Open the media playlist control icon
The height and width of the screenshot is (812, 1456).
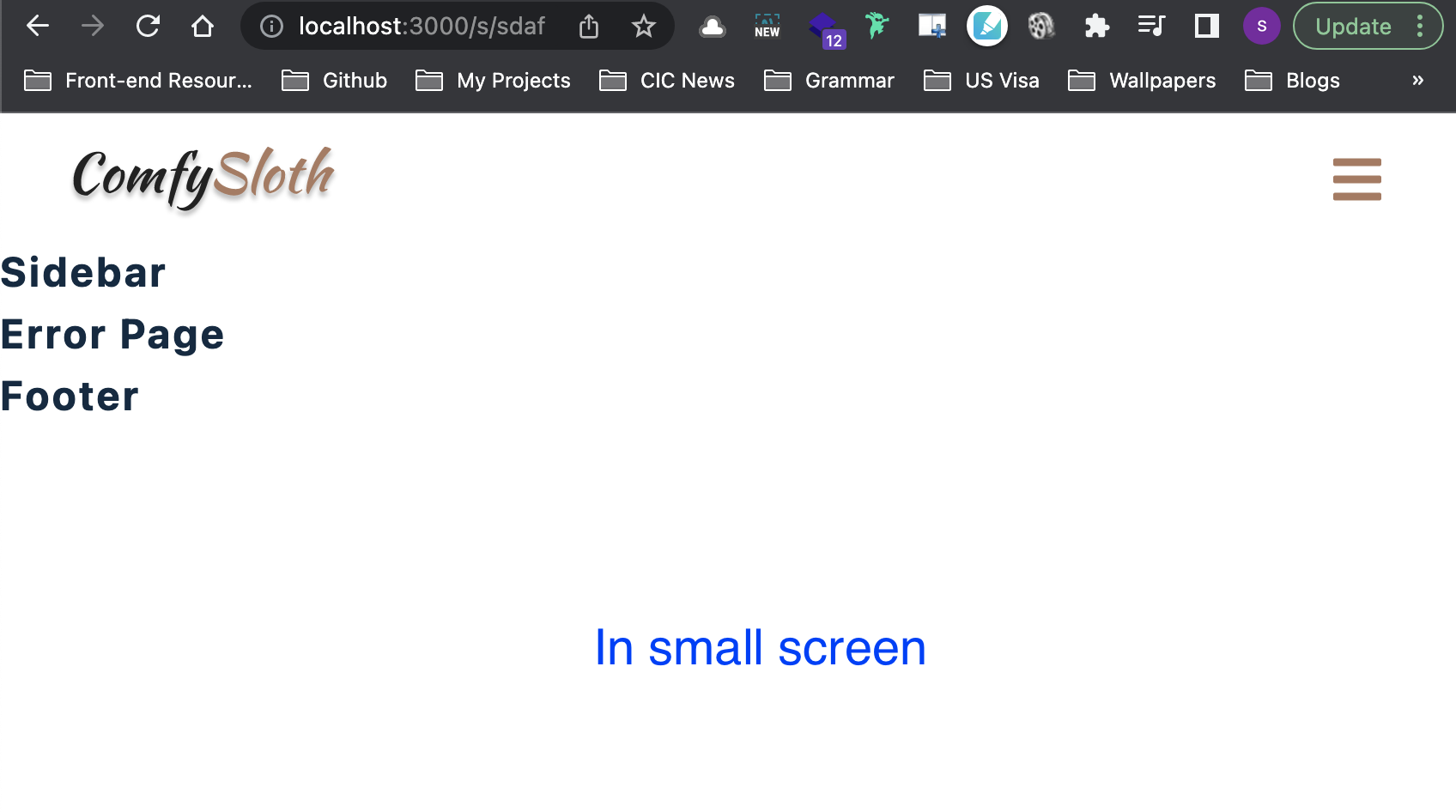(1150, 27)
